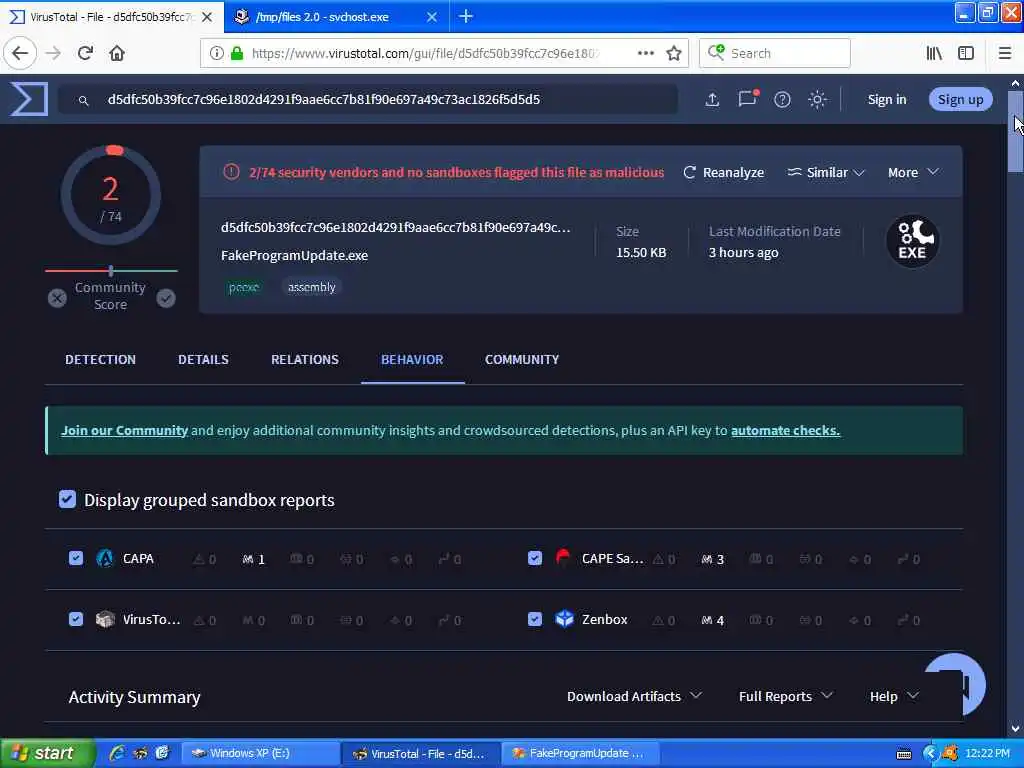Reload the page with refresh icon

pyautogui.click(x=86, y=53)
